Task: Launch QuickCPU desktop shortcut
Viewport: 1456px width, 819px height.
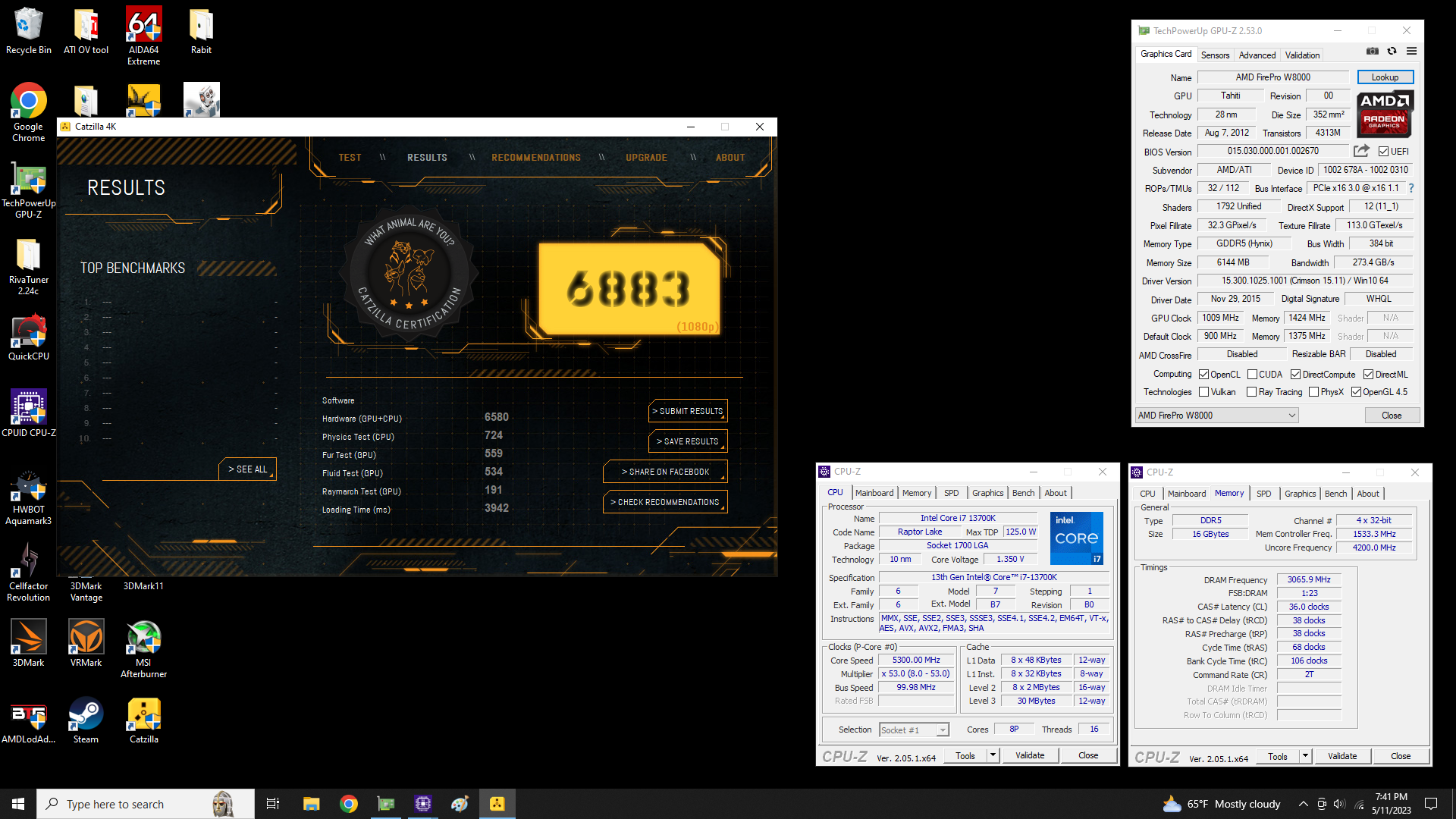Action: [x=28, y=338]
